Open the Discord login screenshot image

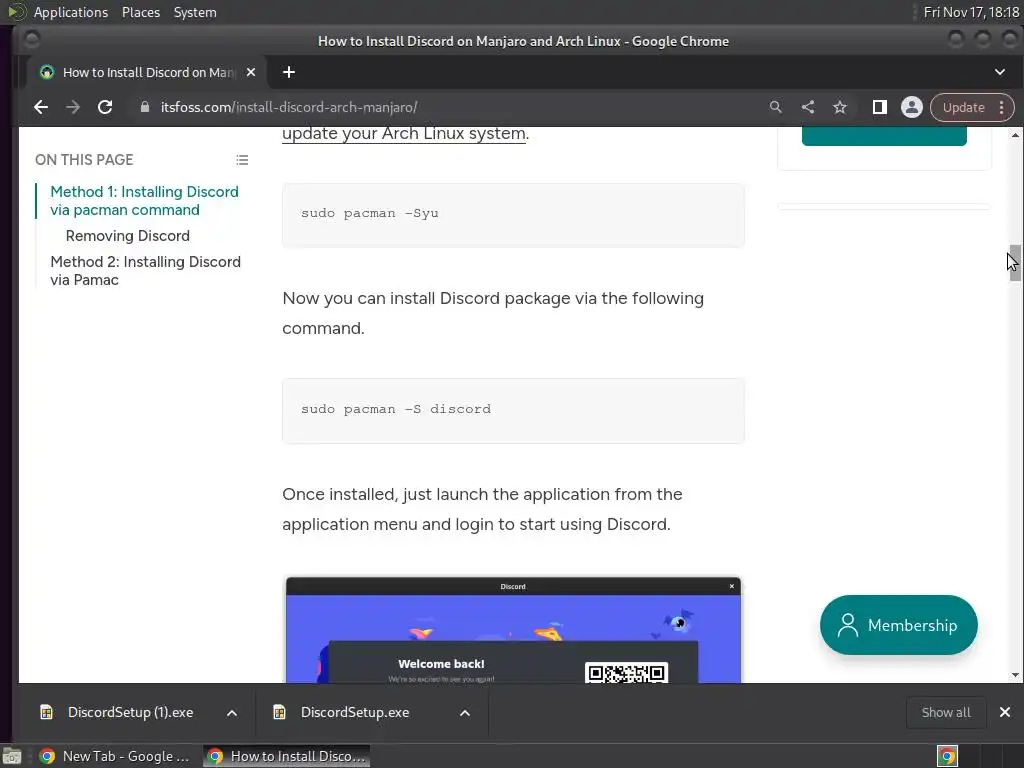[x=513, y=630]
